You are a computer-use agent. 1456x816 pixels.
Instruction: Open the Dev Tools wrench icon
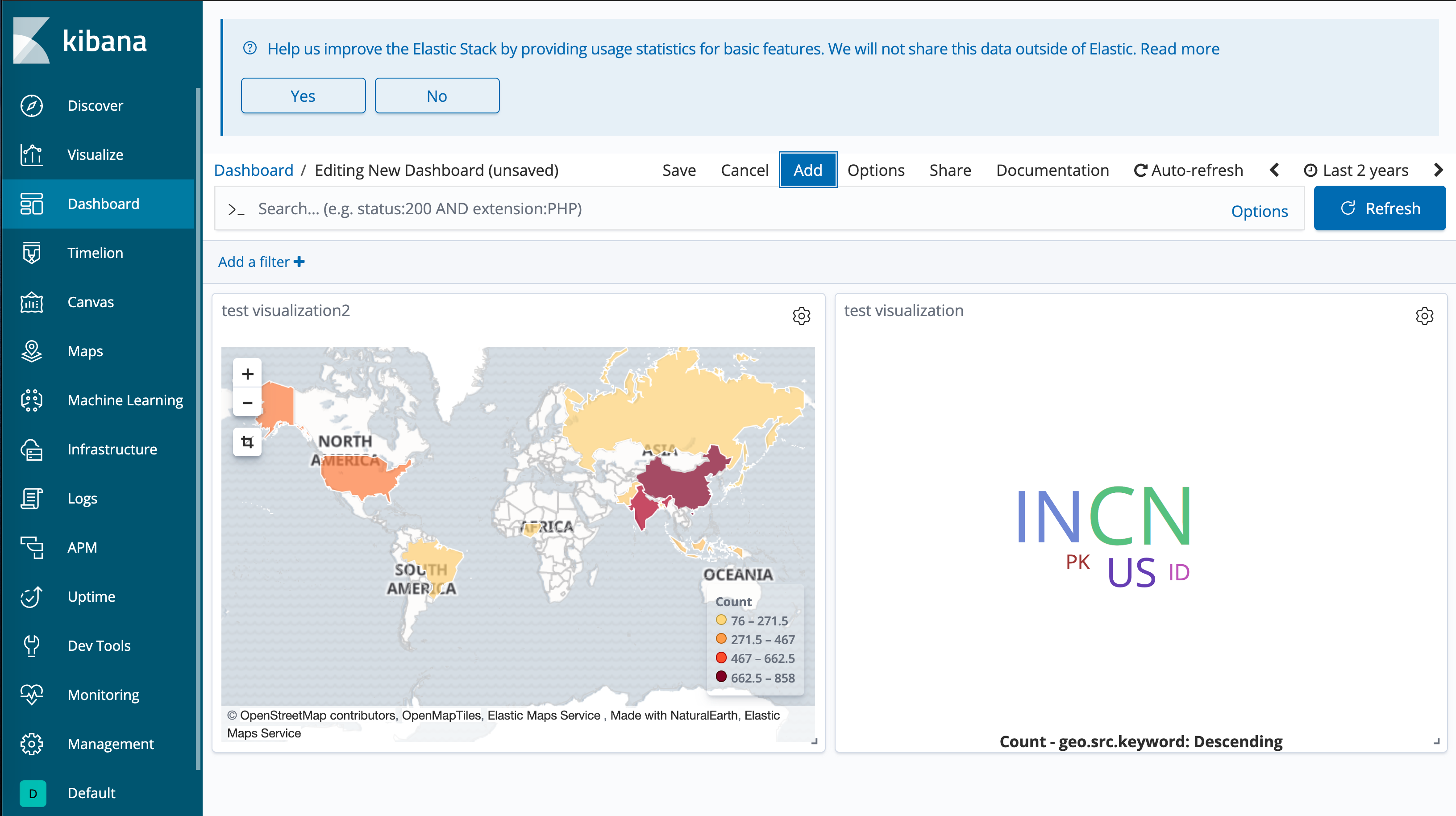32,645
